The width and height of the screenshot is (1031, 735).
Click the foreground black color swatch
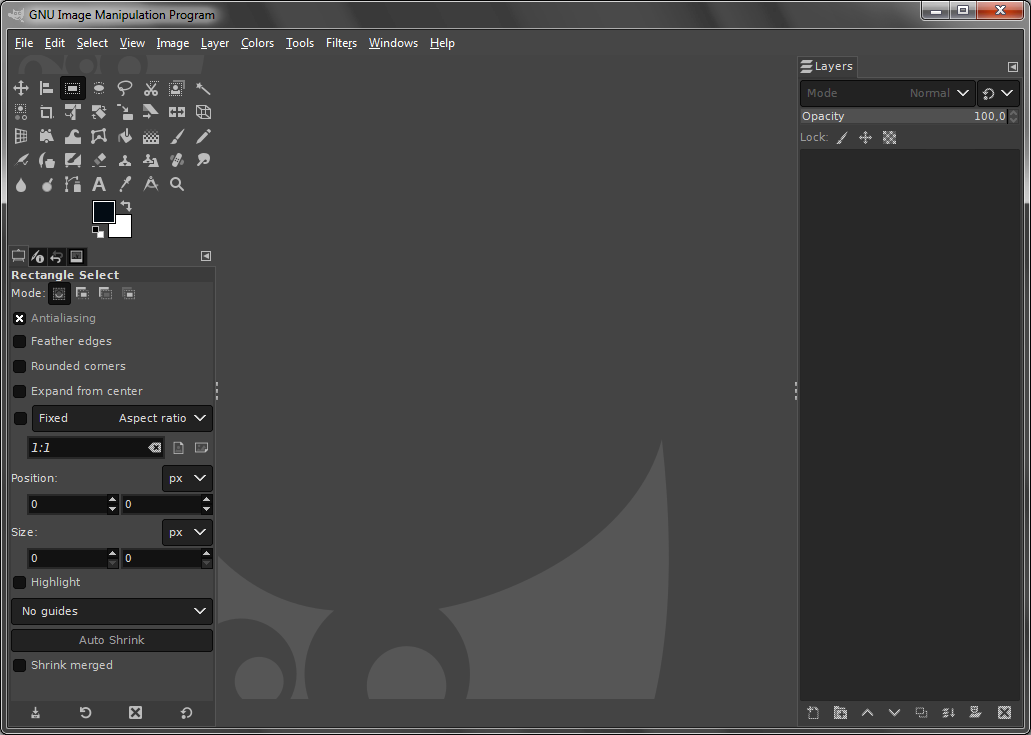[103, 211]
